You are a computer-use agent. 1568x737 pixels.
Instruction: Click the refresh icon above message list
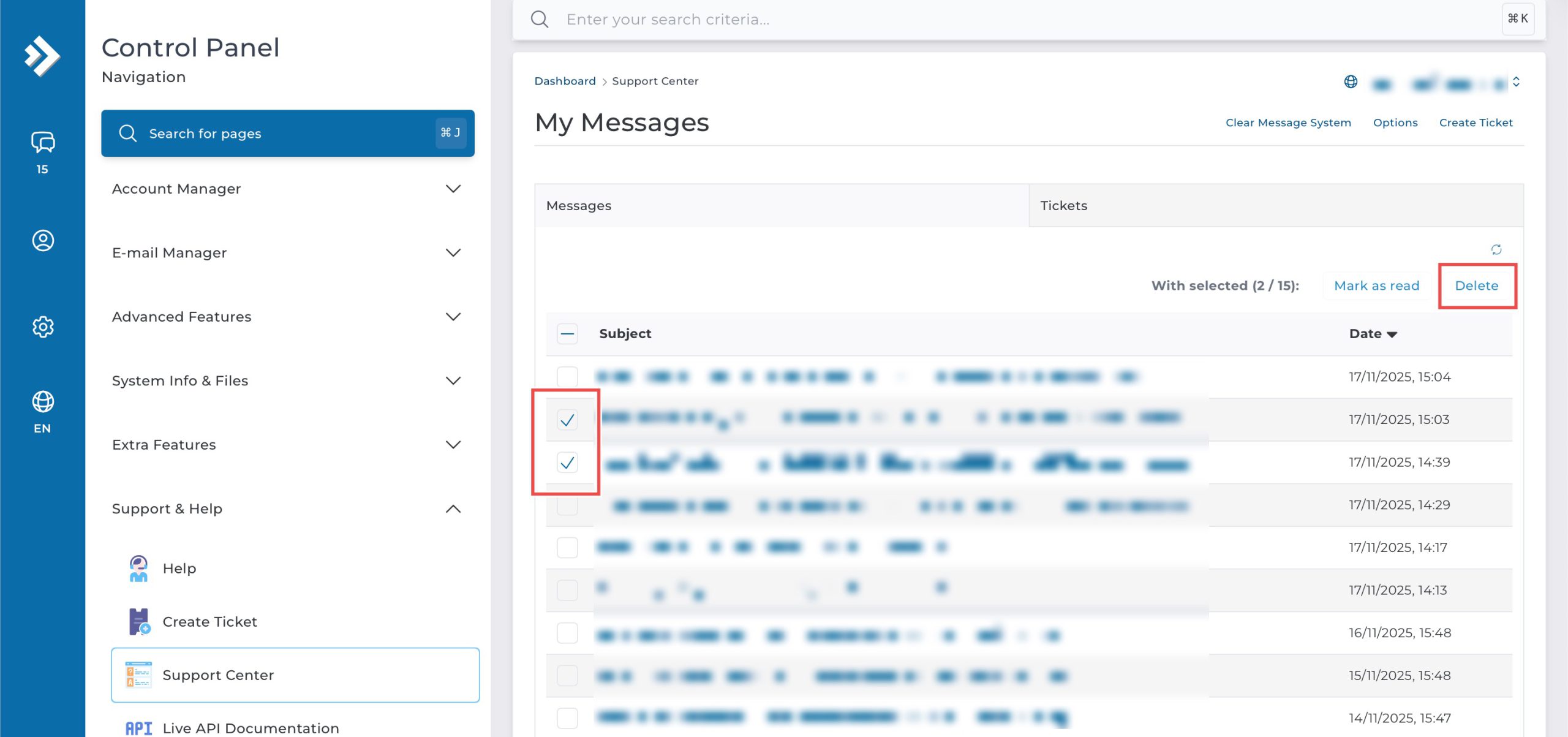pos(1496,249)
